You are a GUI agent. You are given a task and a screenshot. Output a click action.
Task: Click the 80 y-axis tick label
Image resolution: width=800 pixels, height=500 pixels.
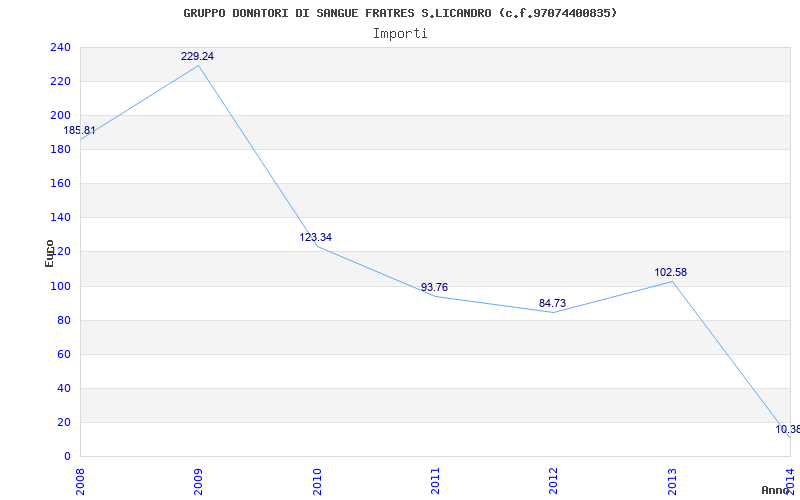[x=63, y=320]
